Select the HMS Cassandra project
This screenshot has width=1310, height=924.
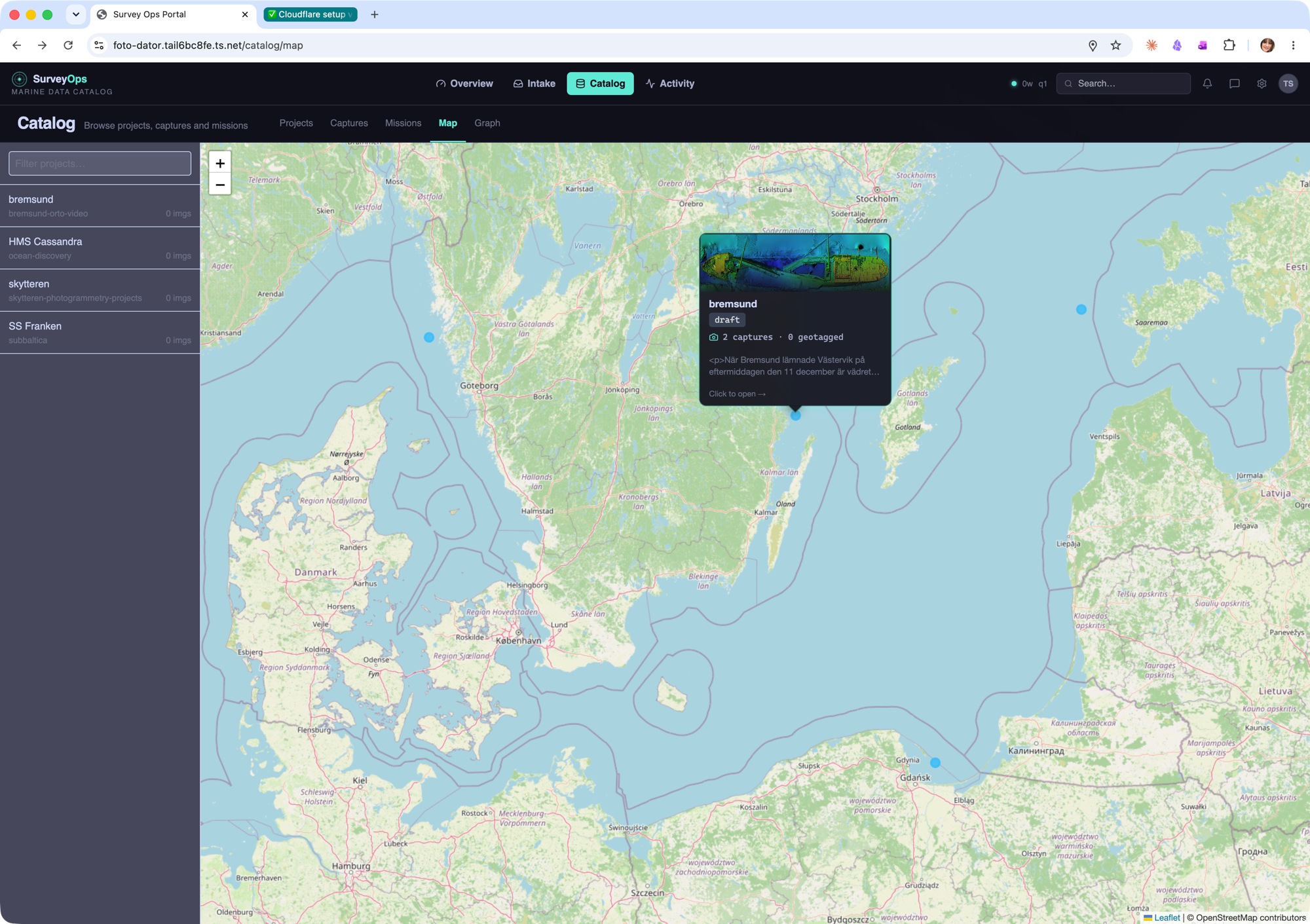pyautogui.click(x=100, y=248)
